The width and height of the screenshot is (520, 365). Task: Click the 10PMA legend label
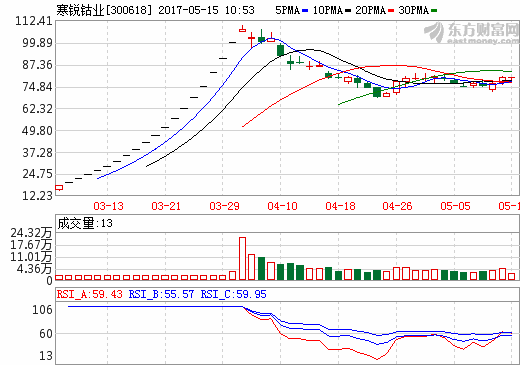click(x=328, y=10)
